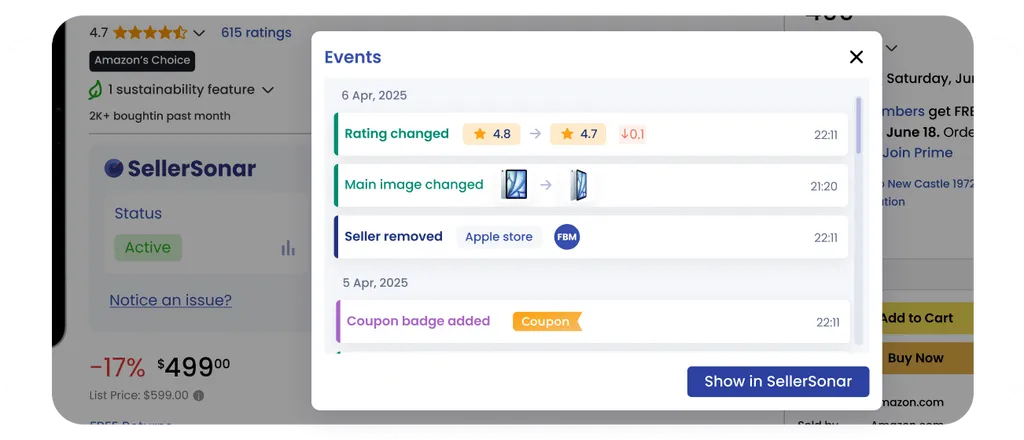Click the $499.00 price
1024x440 pixels.
click(194, 368)
